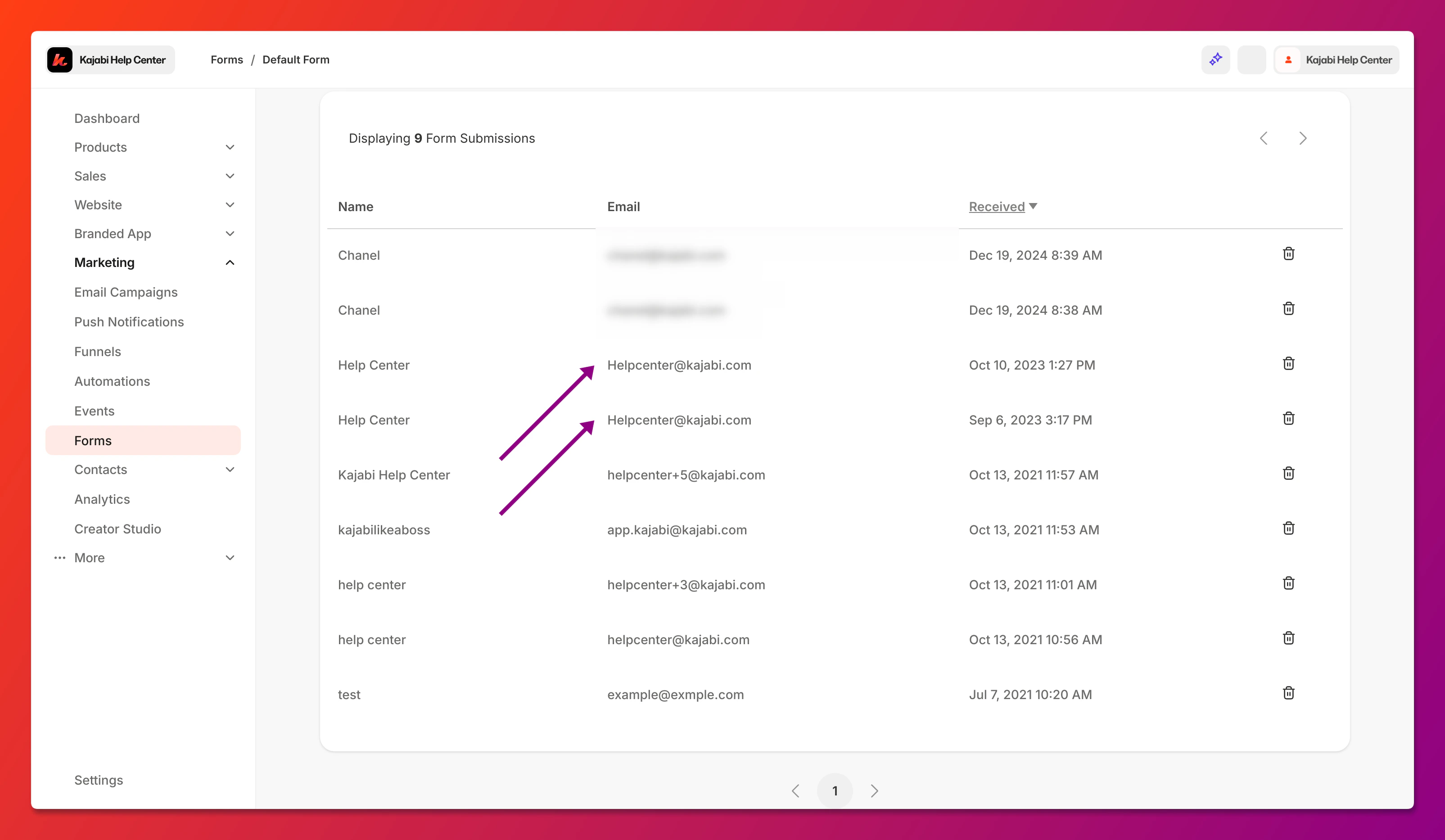
Task: Click the Kajabi logo icon
Action: (x=59, y=59)
